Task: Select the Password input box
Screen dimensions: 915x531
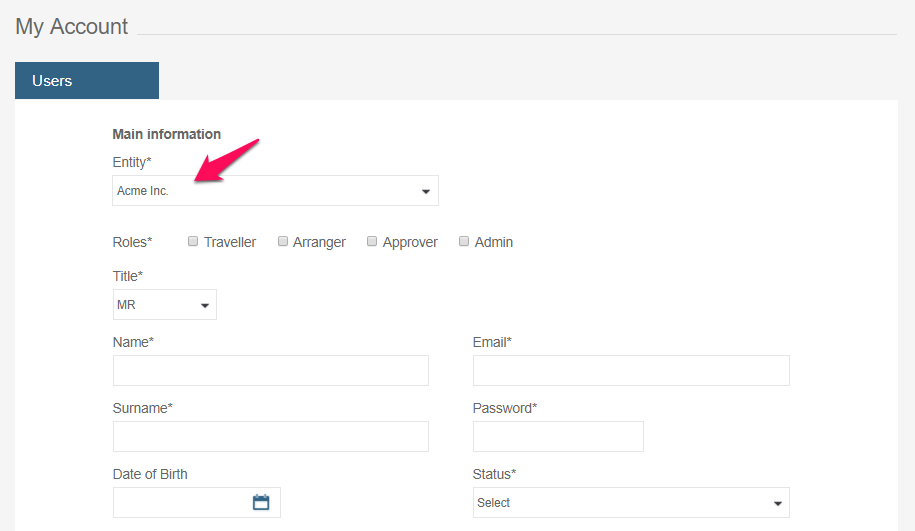Action: (558, 436)
